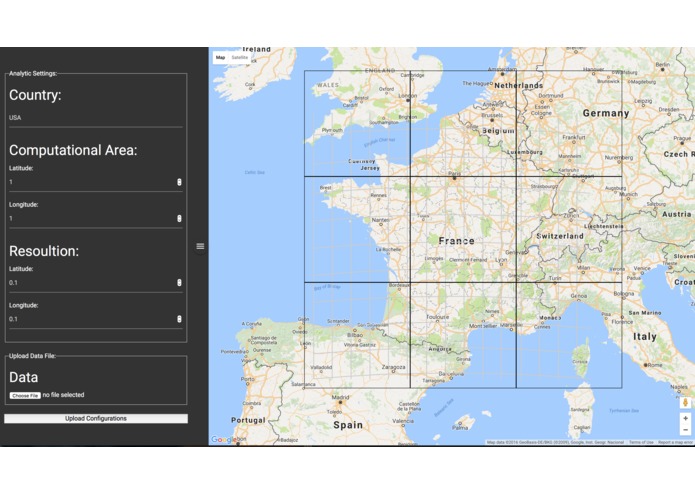695x494 pixels.
Task: Focus Computational Area Longitude field
Action: click(x=96, y=218)
